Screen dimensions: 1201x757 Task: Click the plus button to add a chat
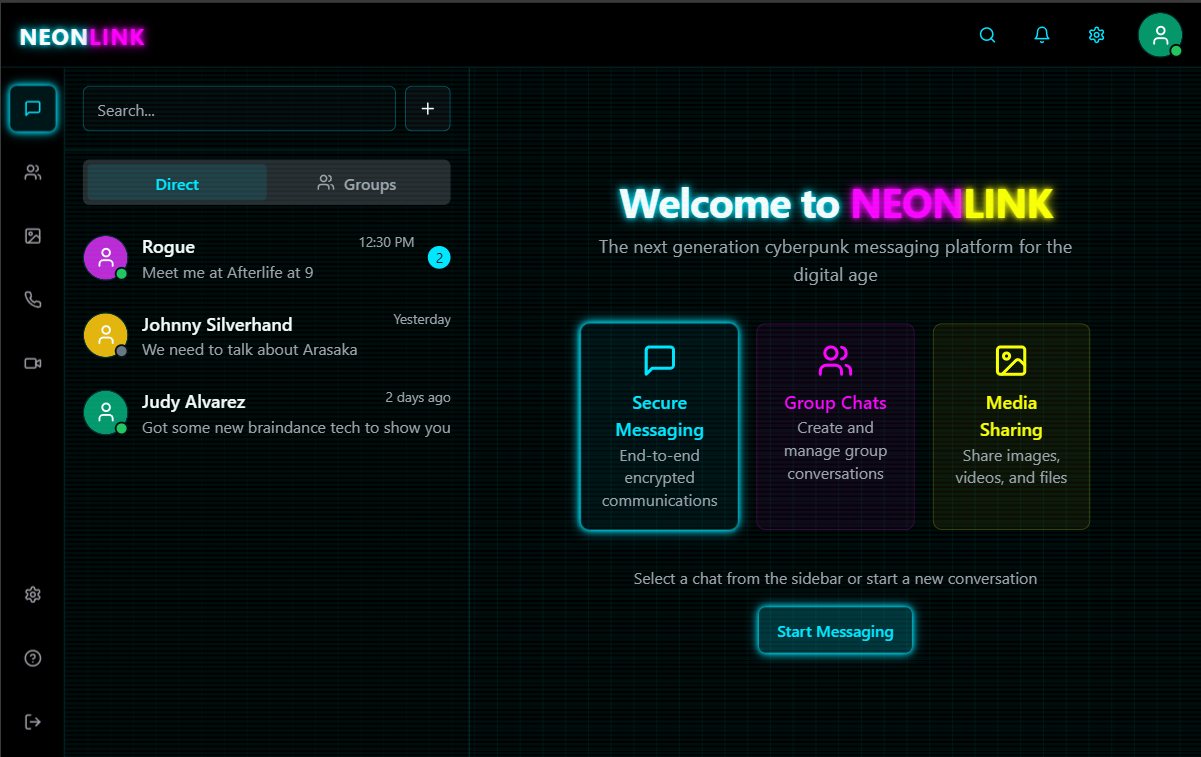(x=427, y=109)
